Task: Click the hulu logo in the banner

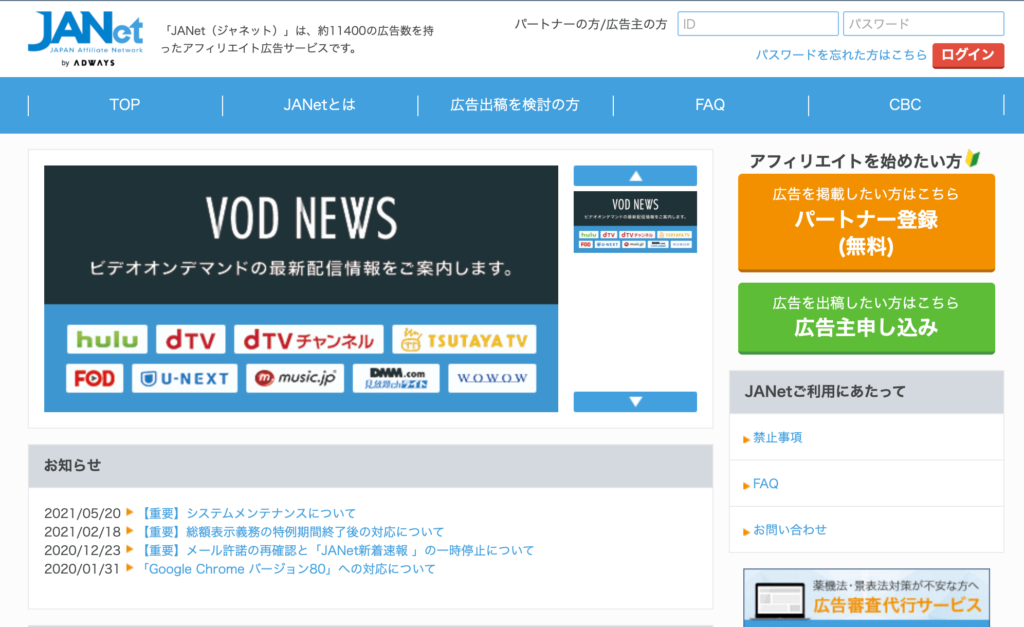Action: tap(107, 340)
